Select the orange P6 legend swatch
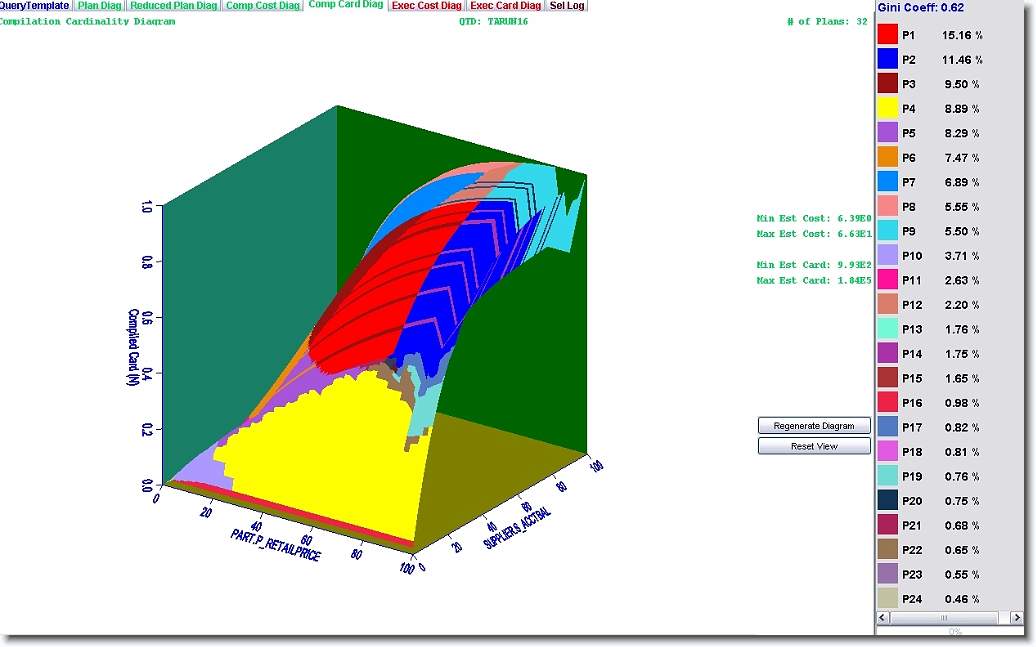Viewport: 1036px width, 647px height. [x=888, y=158]
